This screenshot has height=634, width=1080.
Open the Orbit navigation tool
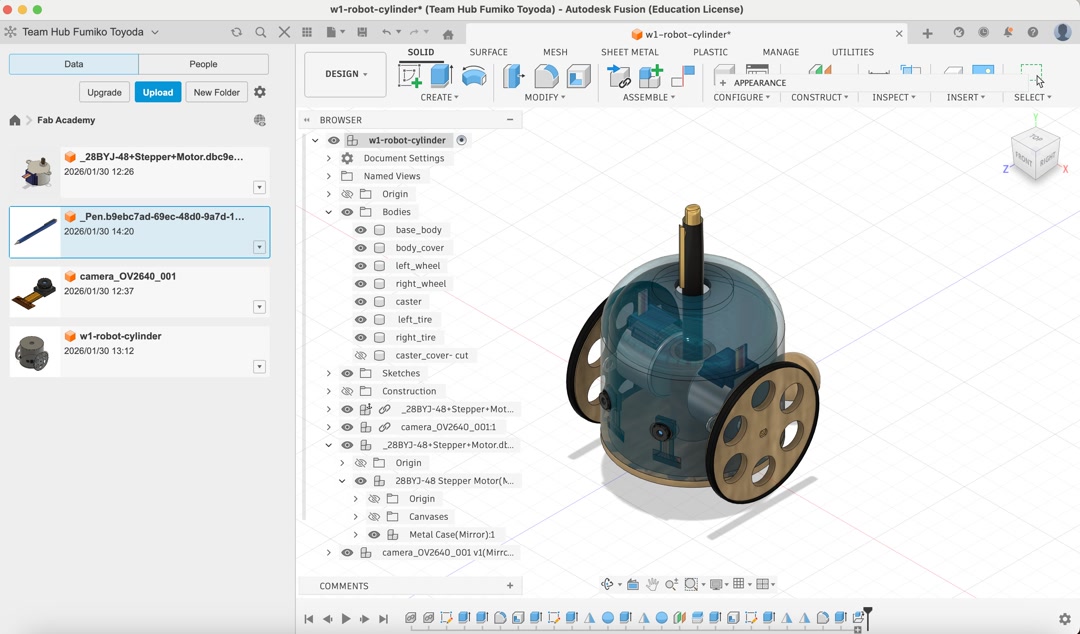pyautogui.click(x=607, y=584)
